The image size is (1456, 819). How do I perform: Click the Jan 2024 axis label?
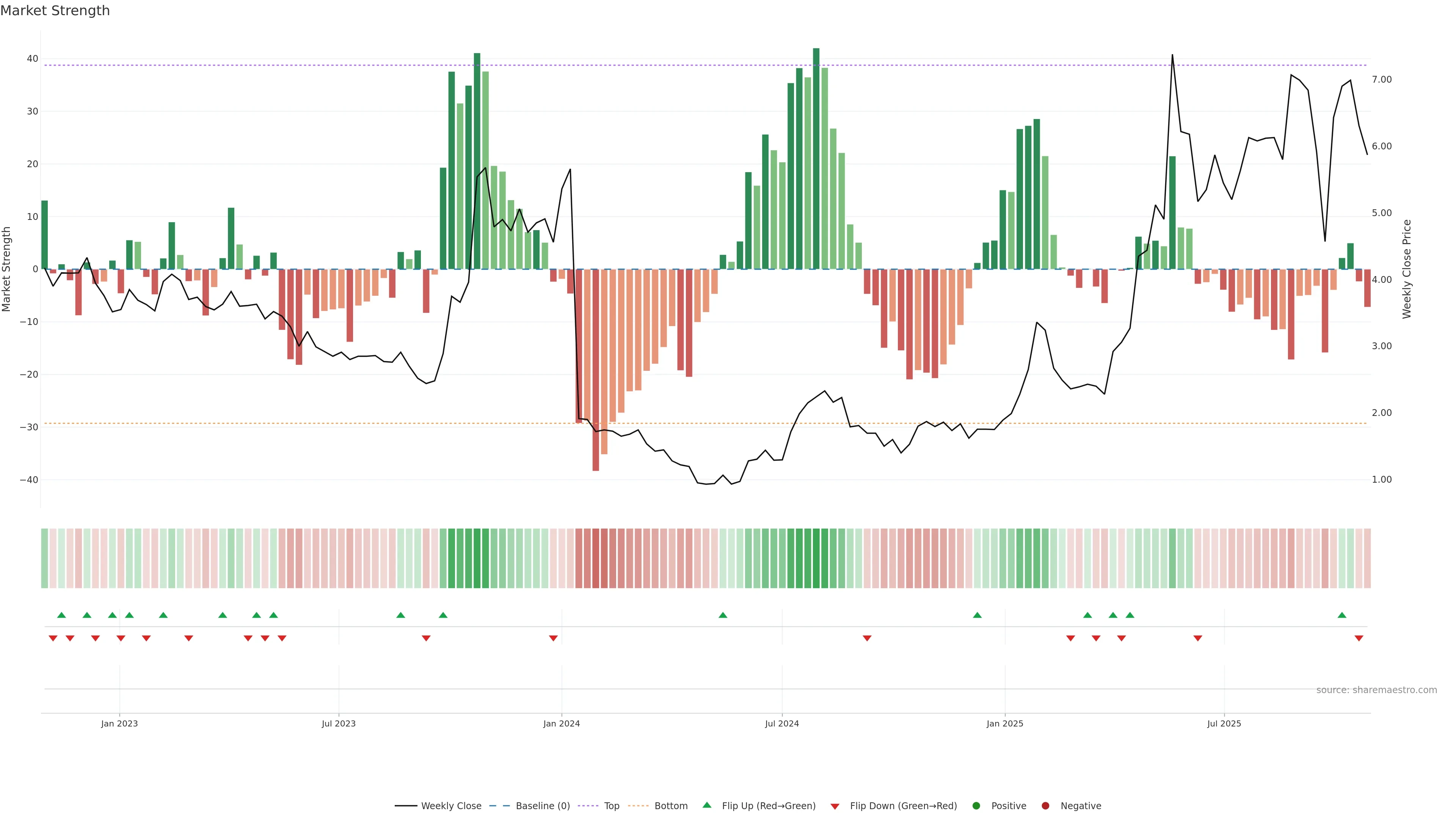click(x=561, y=723)
